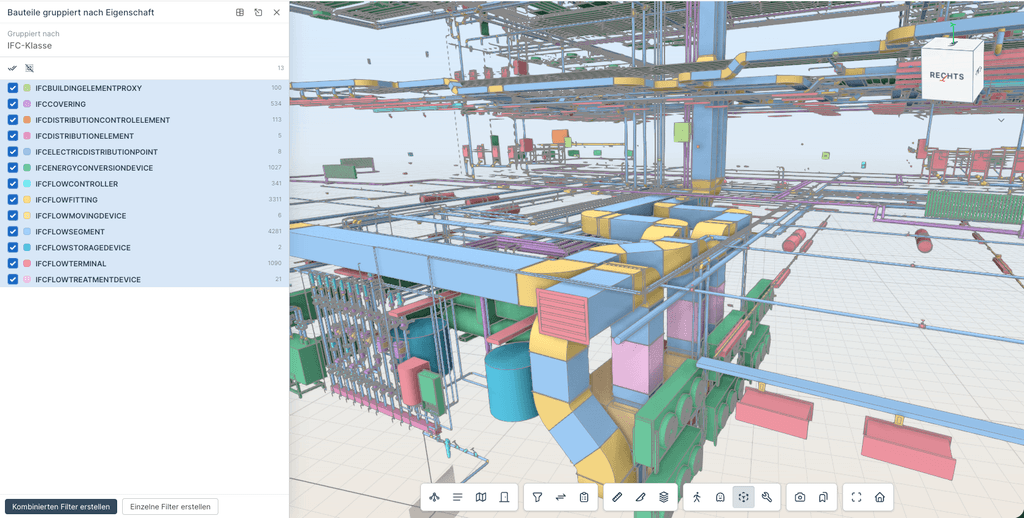Image resolution: width=1024 pixels, height=518 pixels.
Task: Click the RECHTS face of view cube
Action: pos(947,76)
